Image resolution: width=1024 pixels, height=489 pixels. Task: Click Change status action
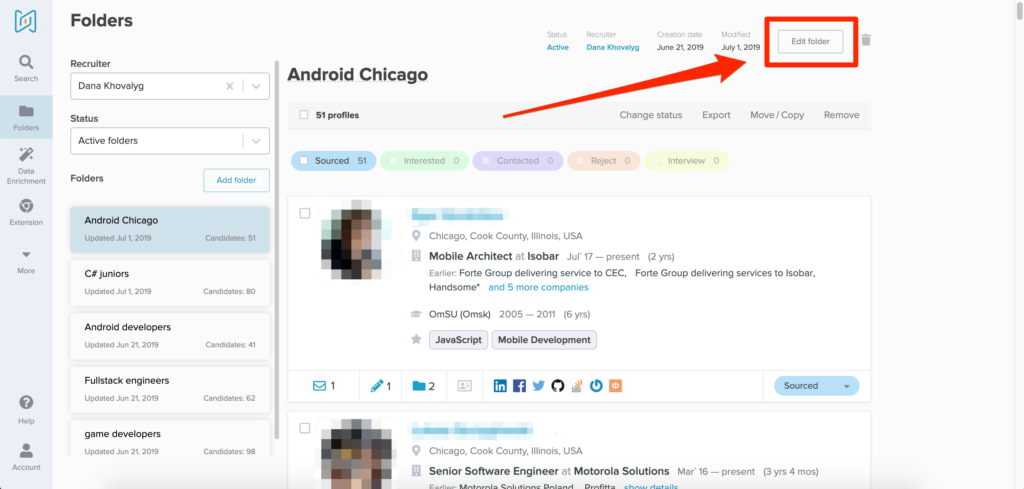(x=650, y=115)
